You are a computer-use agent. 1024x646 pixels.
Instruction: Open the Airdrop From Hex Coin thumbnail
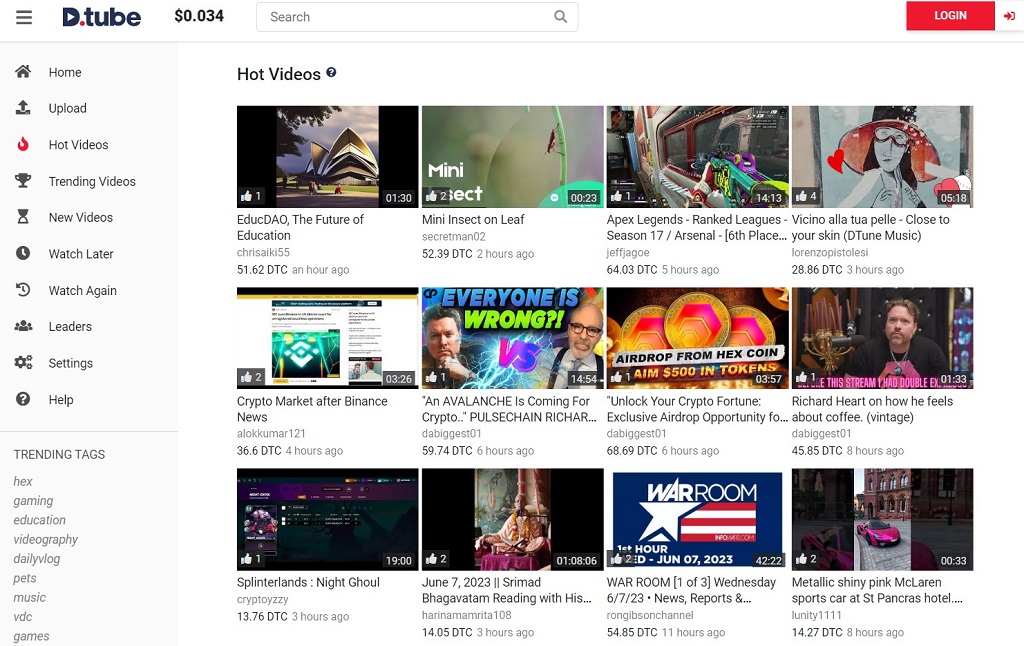tap(697, 338)
